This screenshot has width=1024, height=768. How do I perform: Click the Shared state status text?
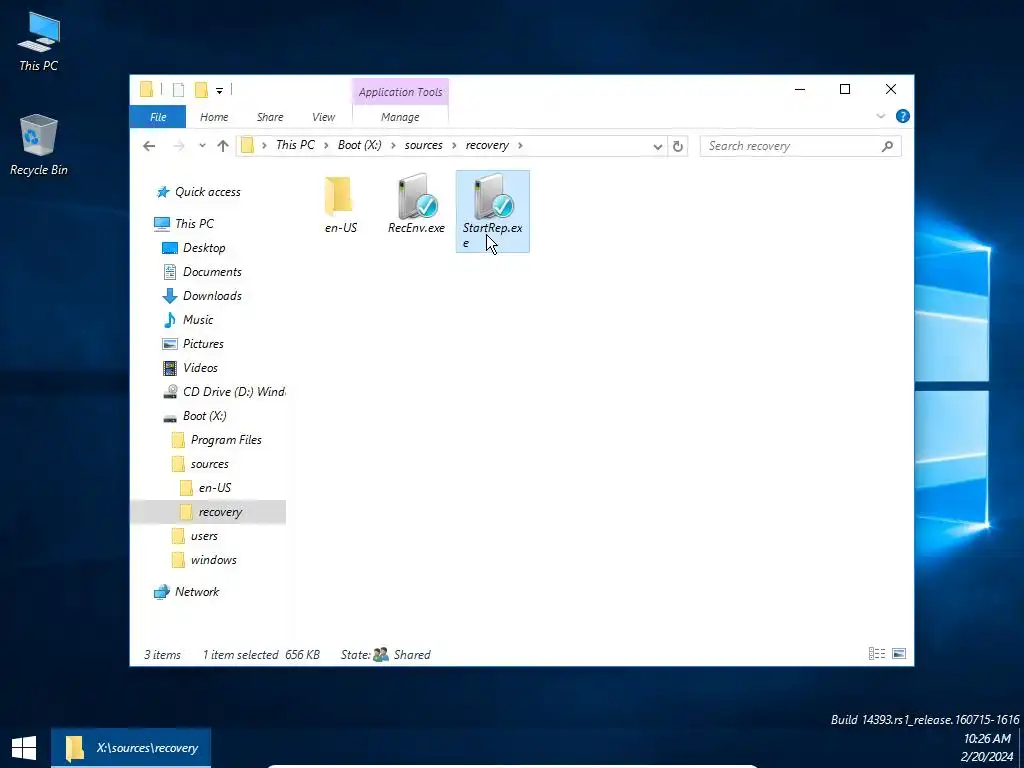point(412,654)
